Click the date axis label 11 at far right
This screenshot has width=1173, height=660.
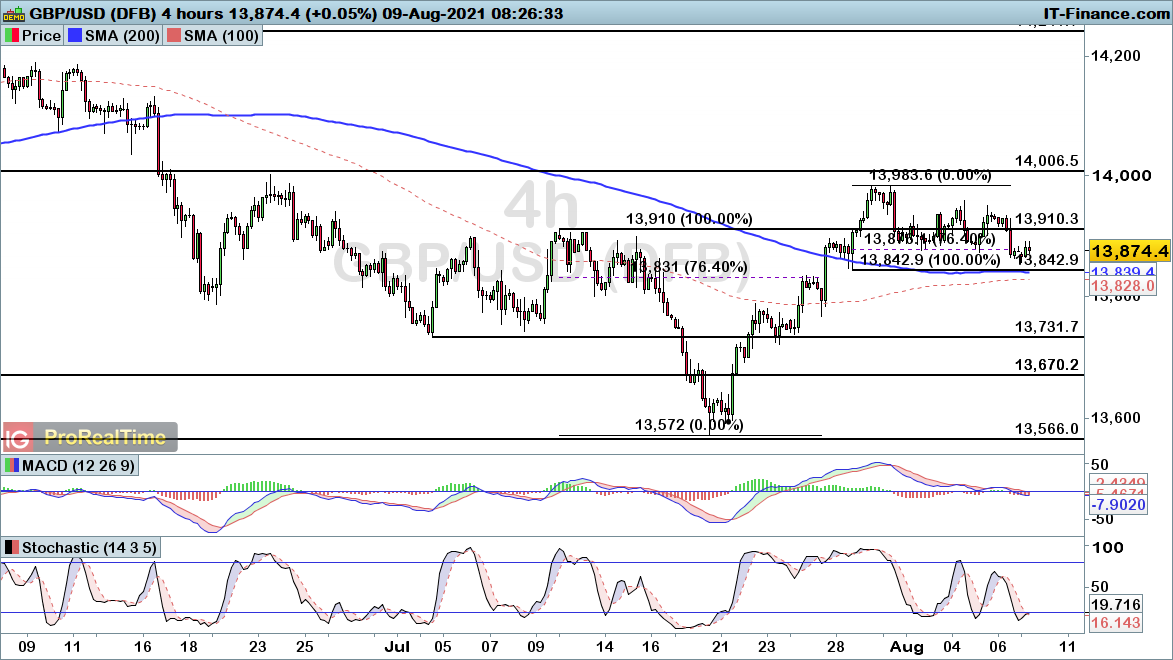1068,647
